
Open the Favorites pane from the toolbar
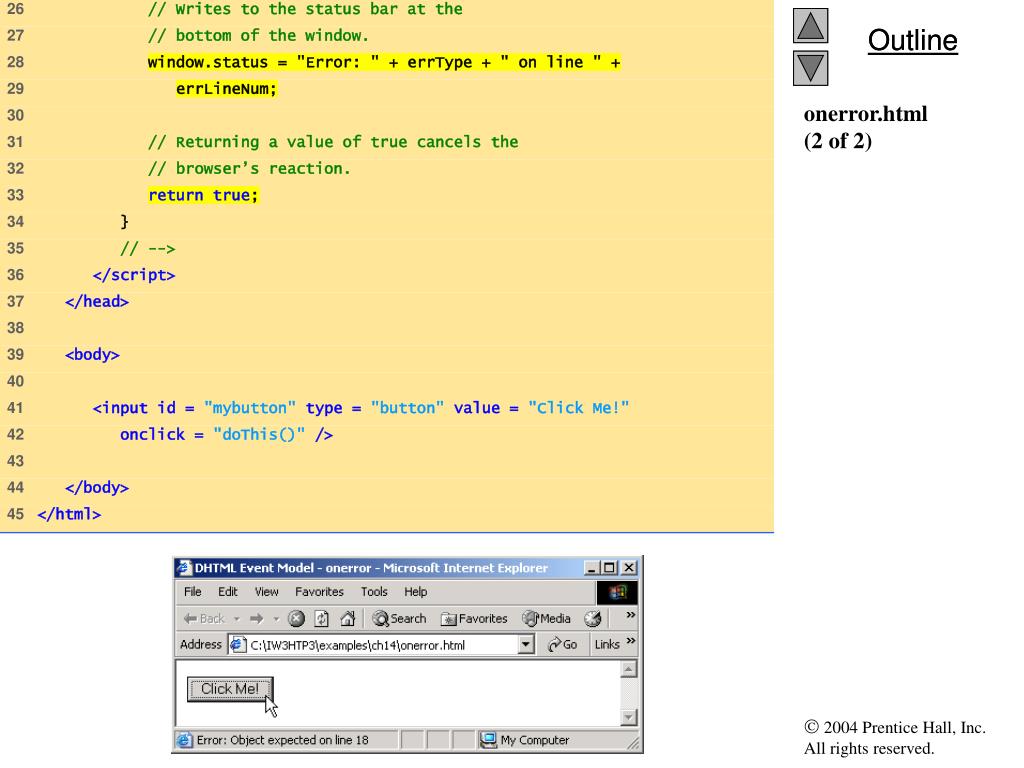click(x=474, y=618)
